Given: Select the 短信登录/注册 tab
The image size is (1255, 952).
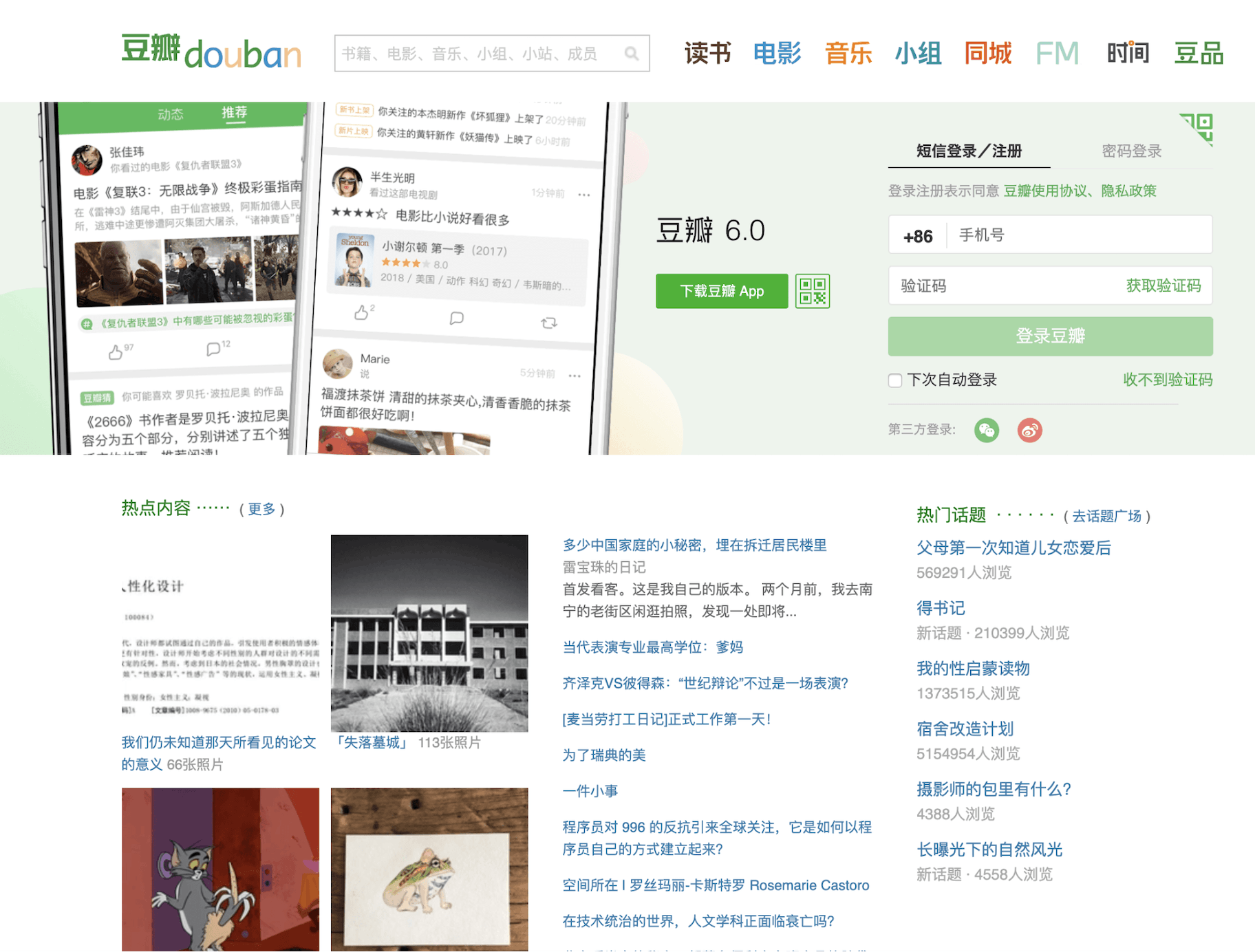Looking at the screenshot, I should [969, 151].
